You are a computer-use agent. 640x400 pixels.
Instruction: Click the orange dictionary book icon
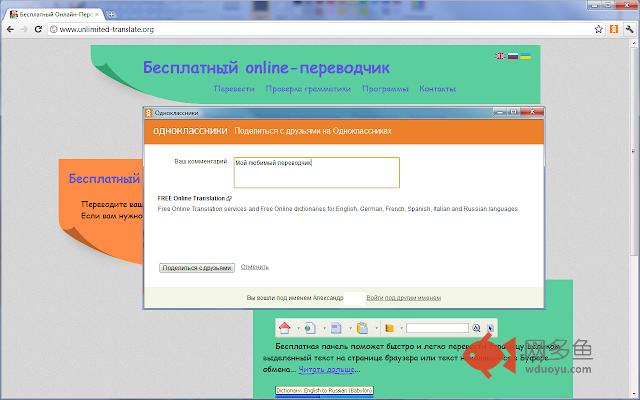pos(389,328)
